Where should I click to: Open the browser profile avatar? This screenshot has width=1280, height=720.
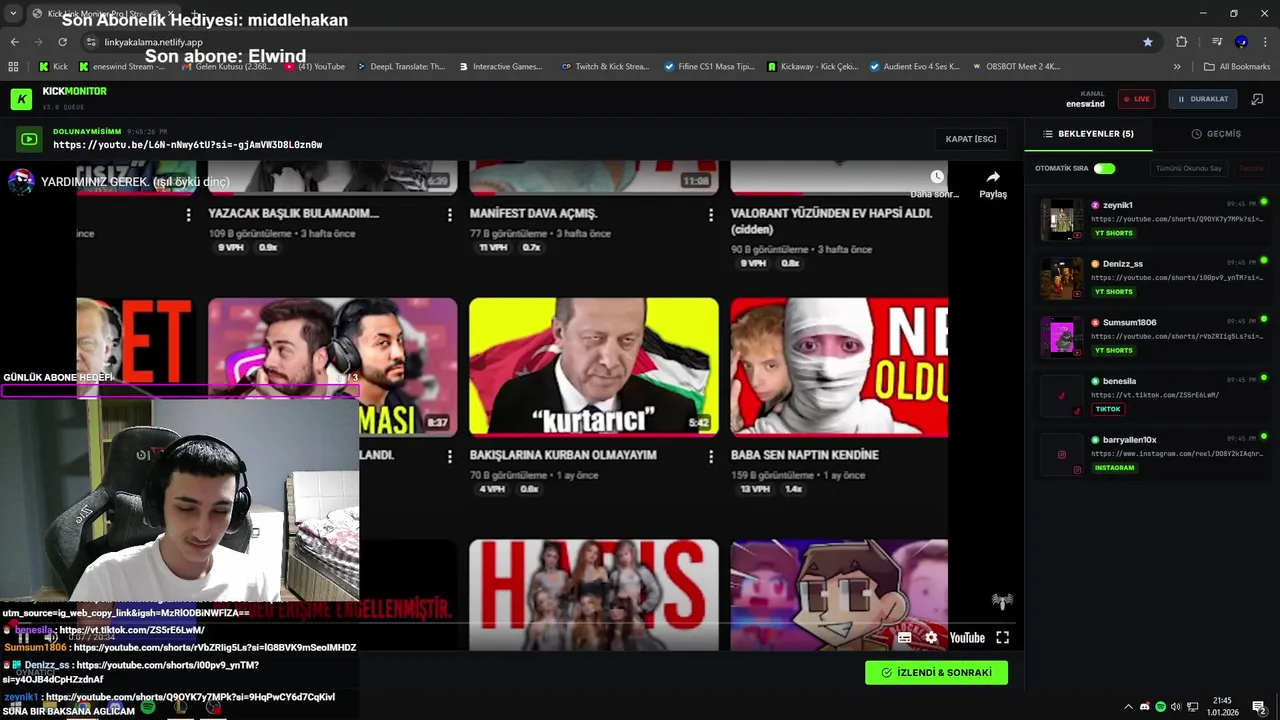click(1241, 42)
